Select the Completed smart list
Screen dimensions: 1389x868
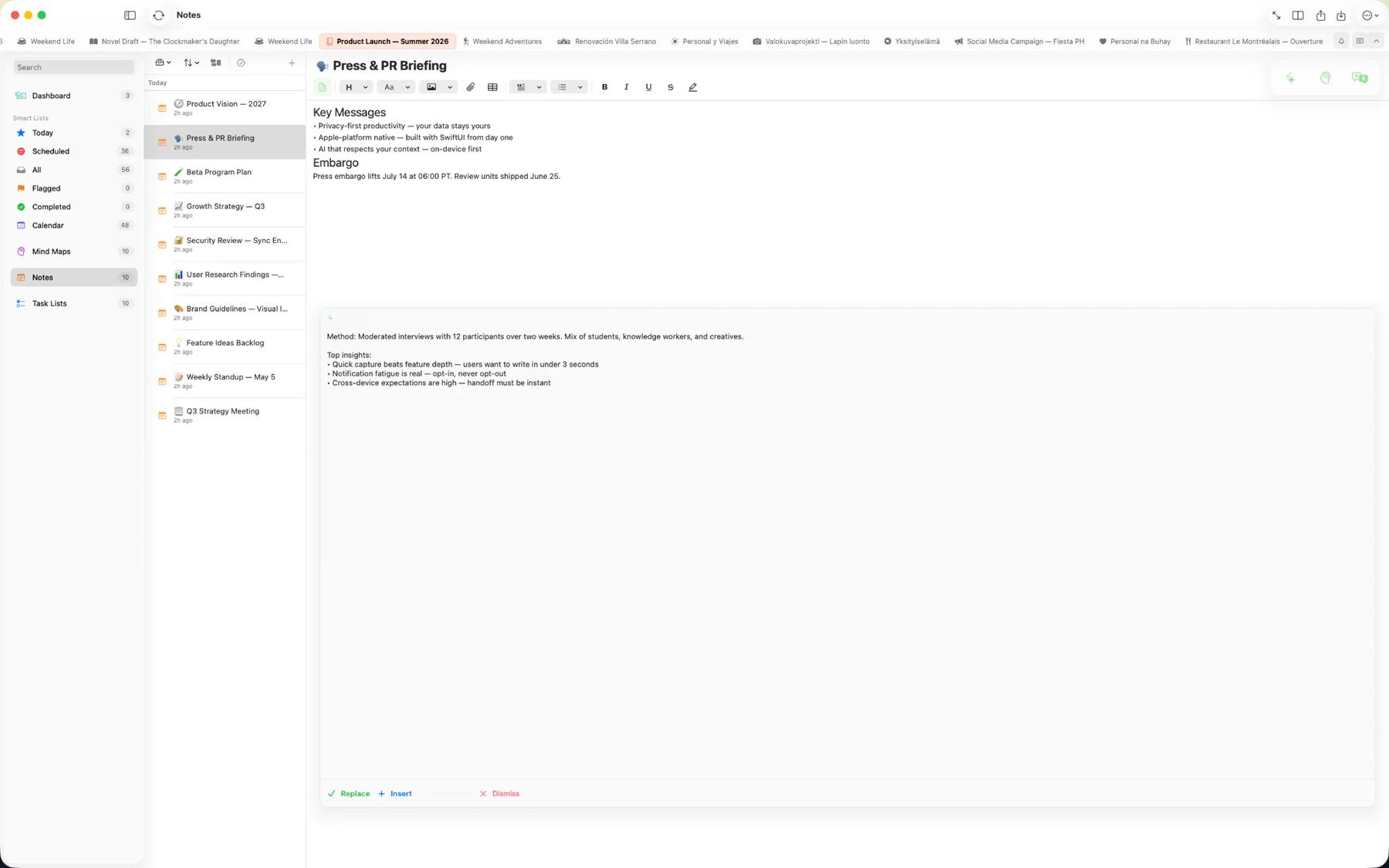pyautogui.click(x=74, y=207)
